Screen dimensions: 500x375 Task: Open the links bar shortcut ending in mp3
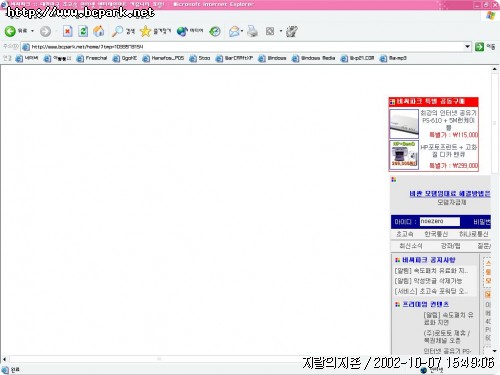[394, 58]
